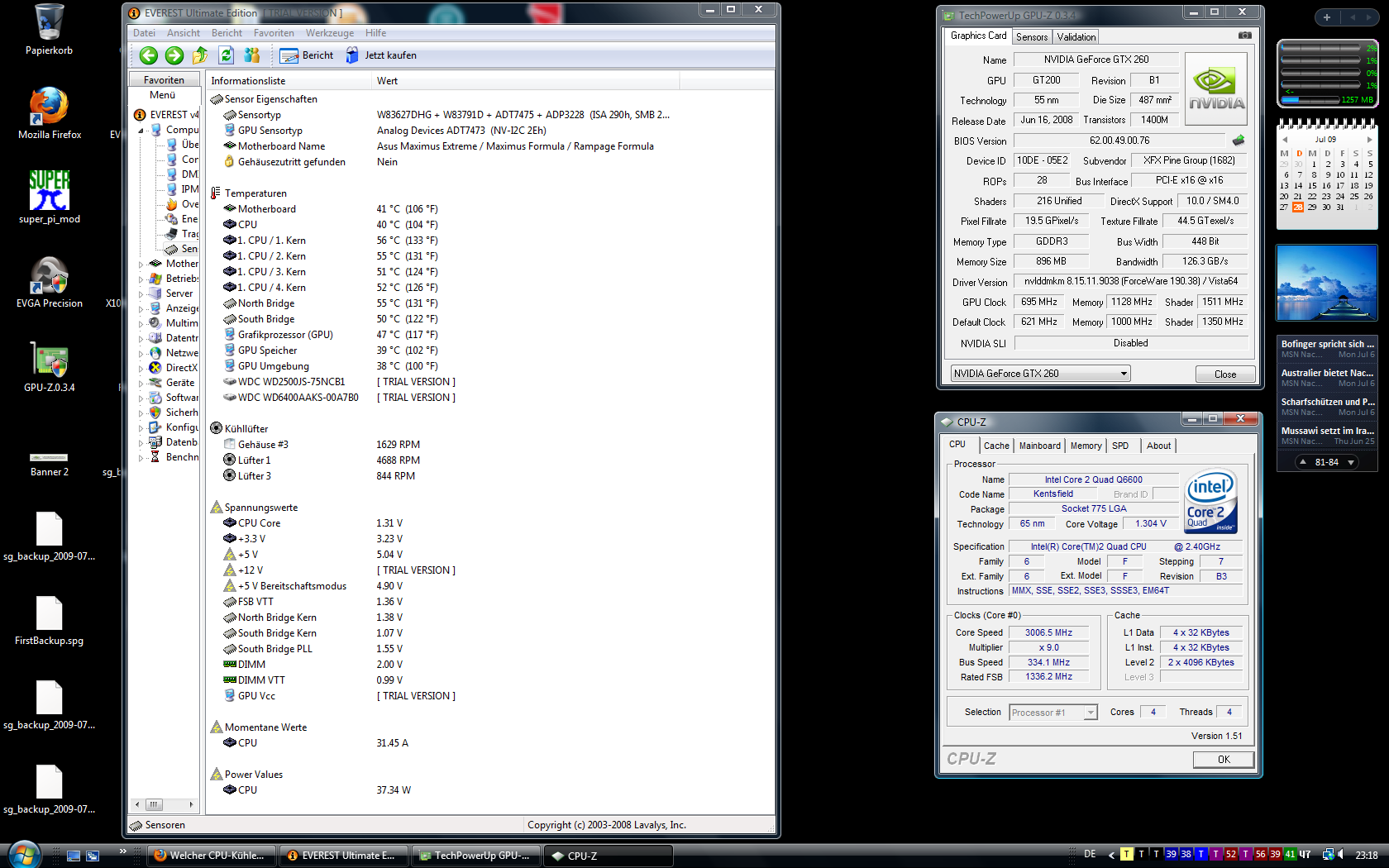Viewport: 1389px width, 868px height.
Task: Click the BIOS save icon in GPU-Z
Action: 1239,141
